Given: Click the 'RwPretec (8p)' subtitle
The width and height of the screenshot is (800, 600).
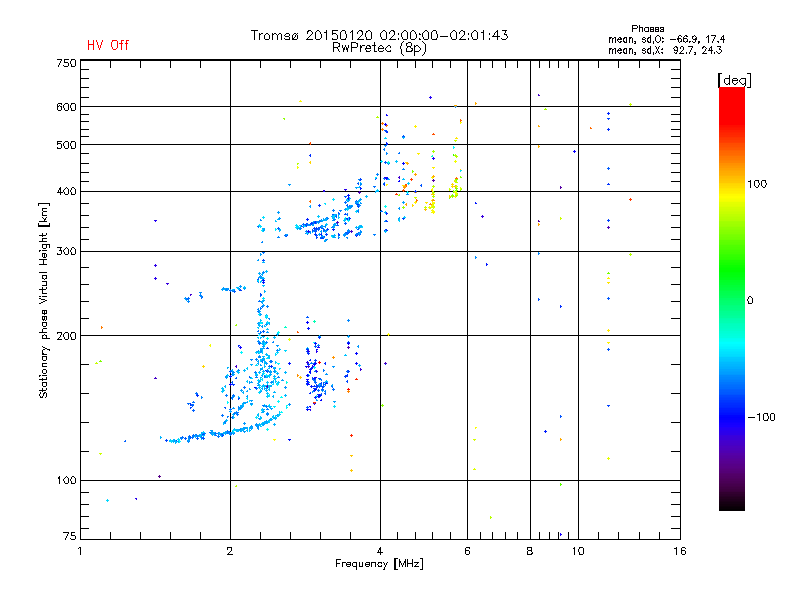Looking at the screenshot, I should (379, 48).
